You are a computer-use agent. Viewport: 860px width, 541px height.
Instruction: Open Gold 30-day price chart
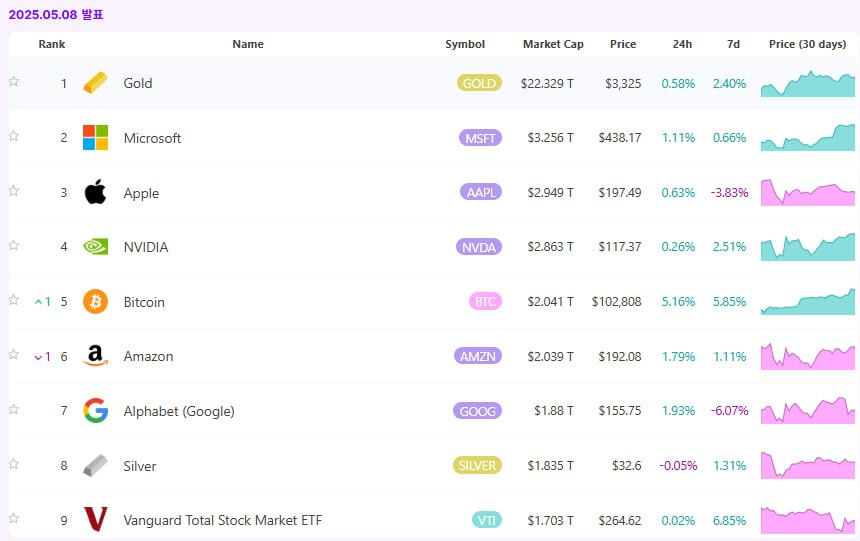pyautogui.click(x=807, y=83)
